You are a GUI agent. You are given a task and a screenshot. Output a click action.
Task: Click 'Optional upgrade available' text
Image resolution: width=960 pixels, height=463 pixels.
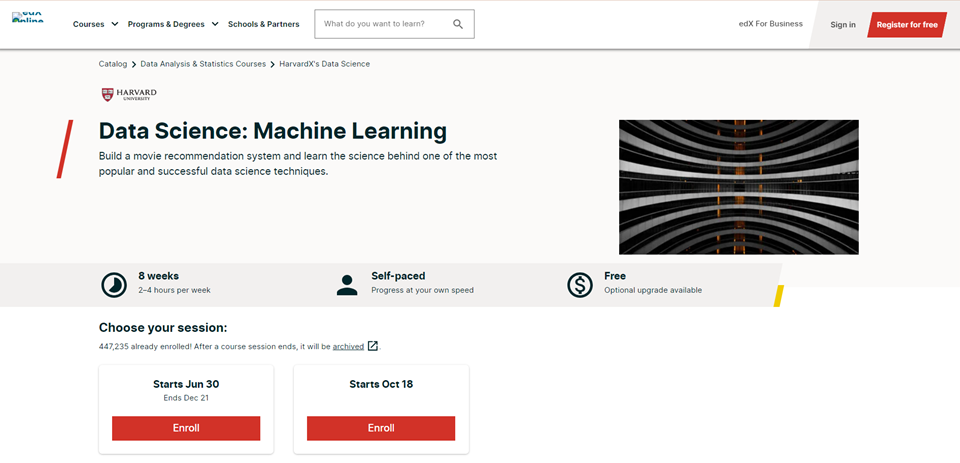click(653, 290)
